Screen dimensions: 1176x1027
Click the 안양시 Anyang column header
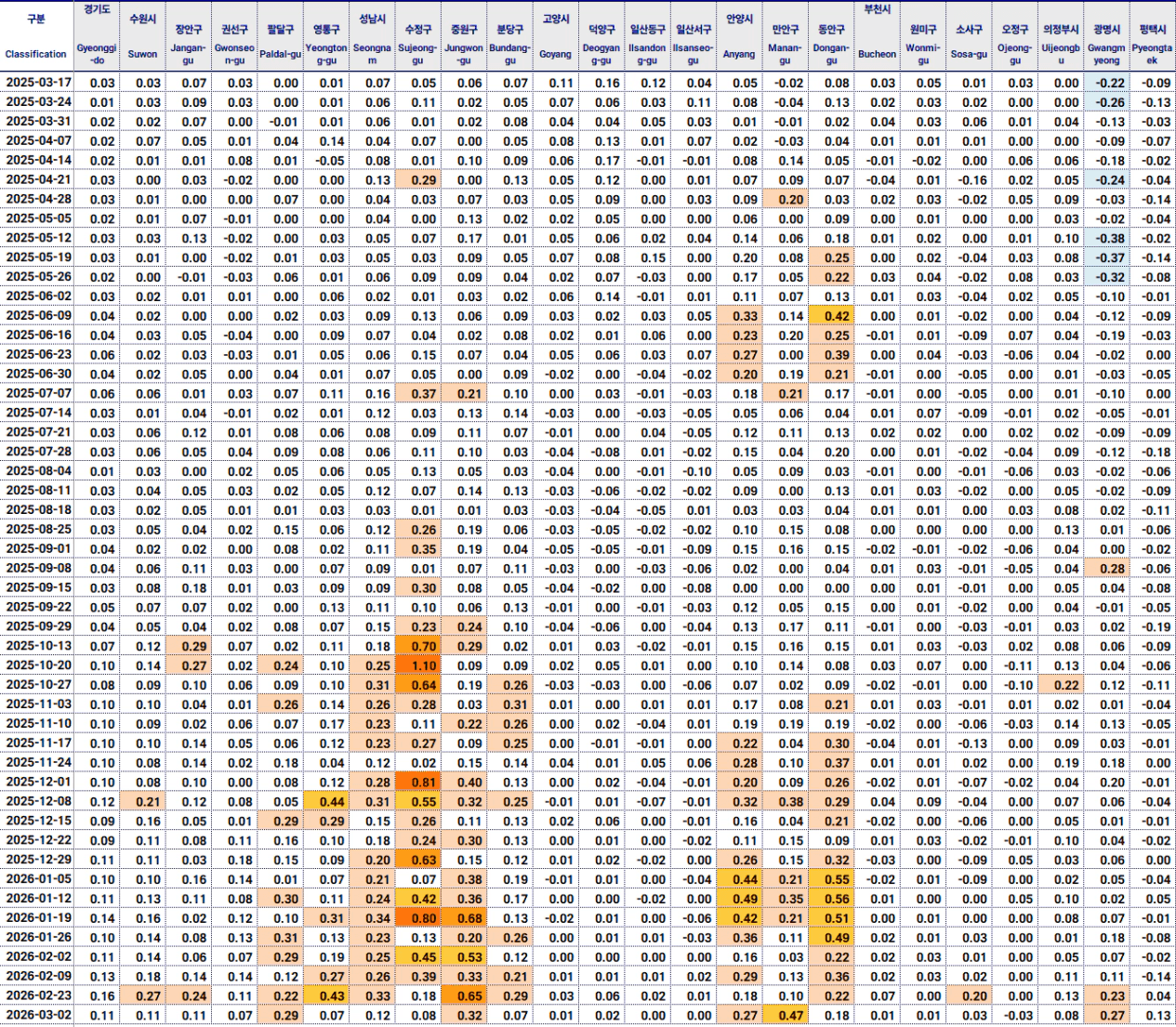[x=739, y=36]
